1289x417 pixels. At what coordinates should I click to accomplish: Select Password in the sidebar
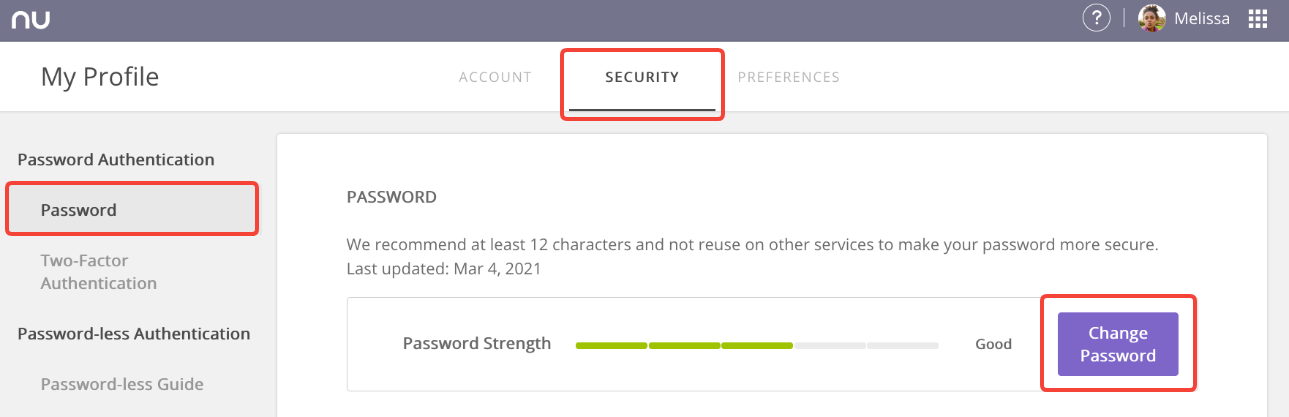point(132,209)
